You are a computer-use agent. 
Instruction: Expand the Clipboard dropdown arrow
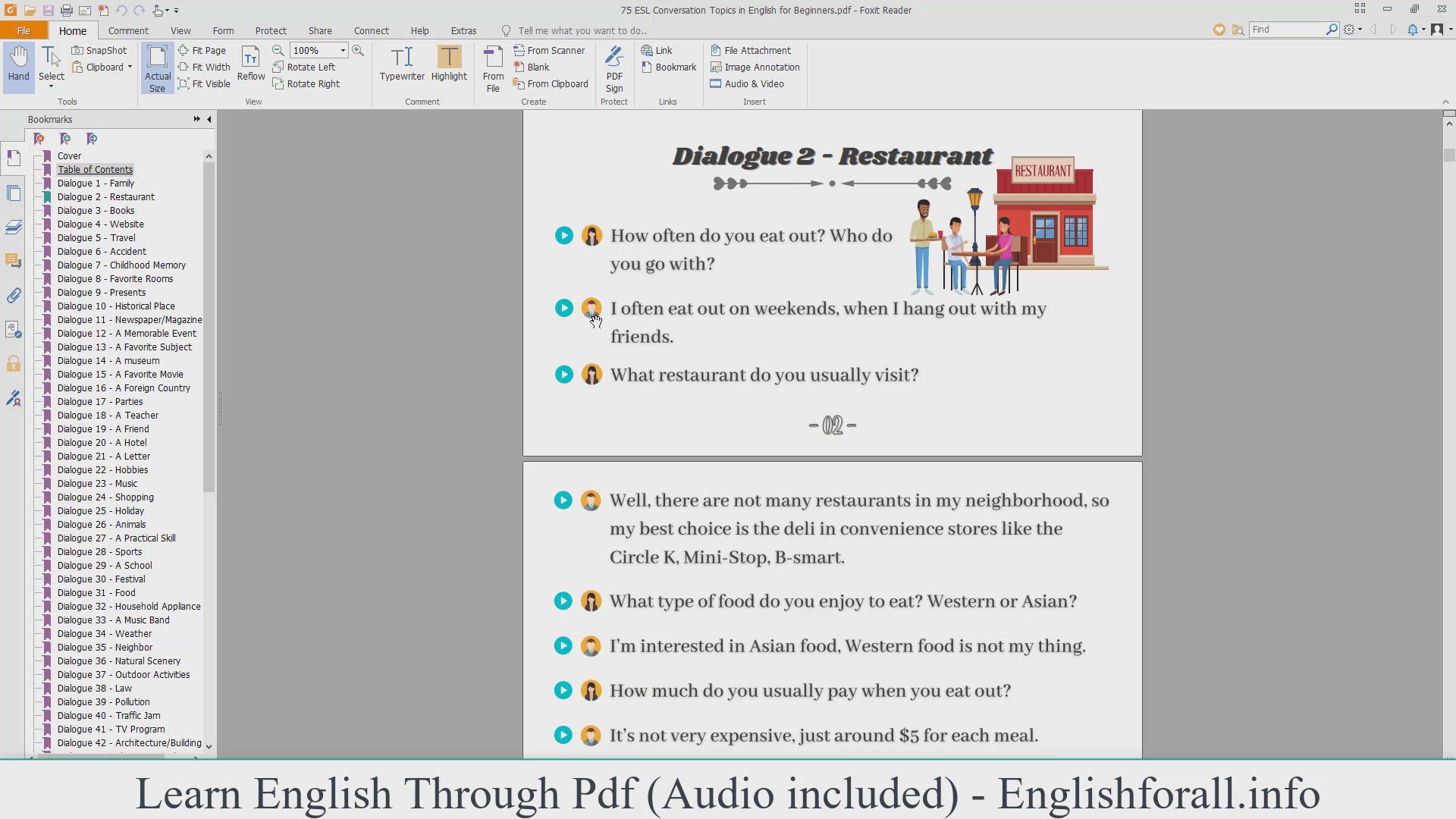click(x=130, y=67)
